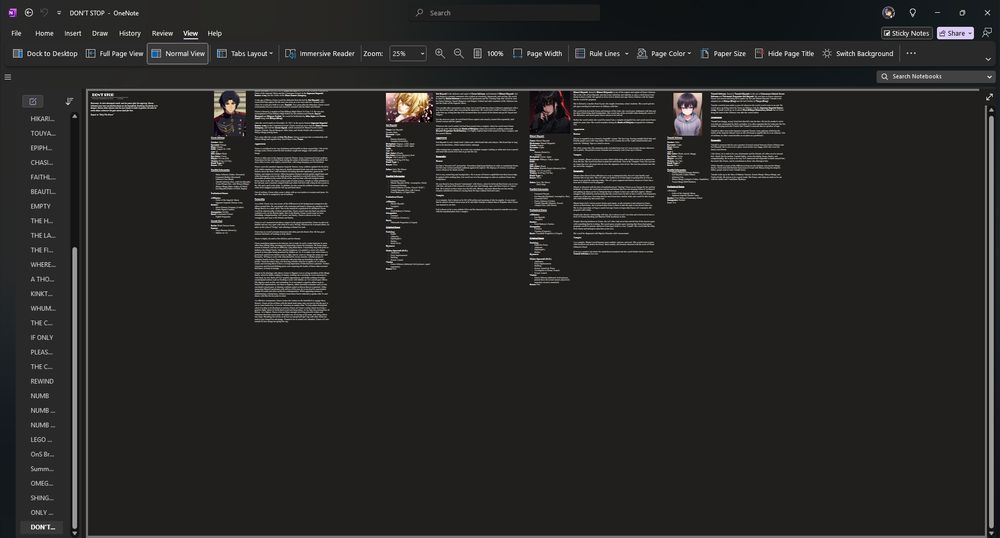1000x538 pixels.
Task: Open the WHERE... page
Action: click(x=43, y=265)
